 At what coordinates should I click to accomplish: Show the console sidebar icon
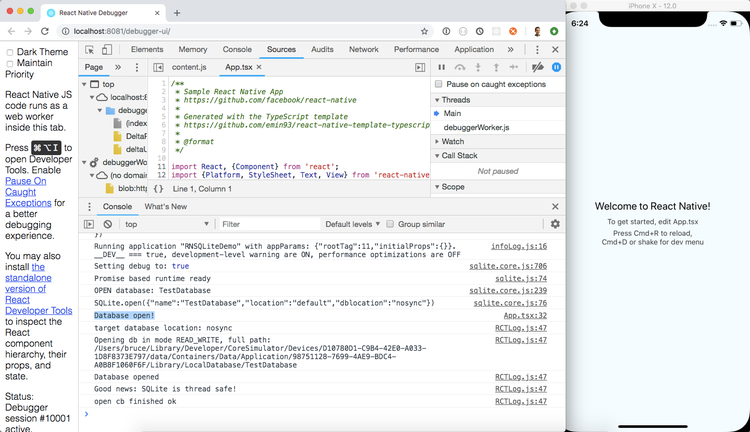click(89, 224)
